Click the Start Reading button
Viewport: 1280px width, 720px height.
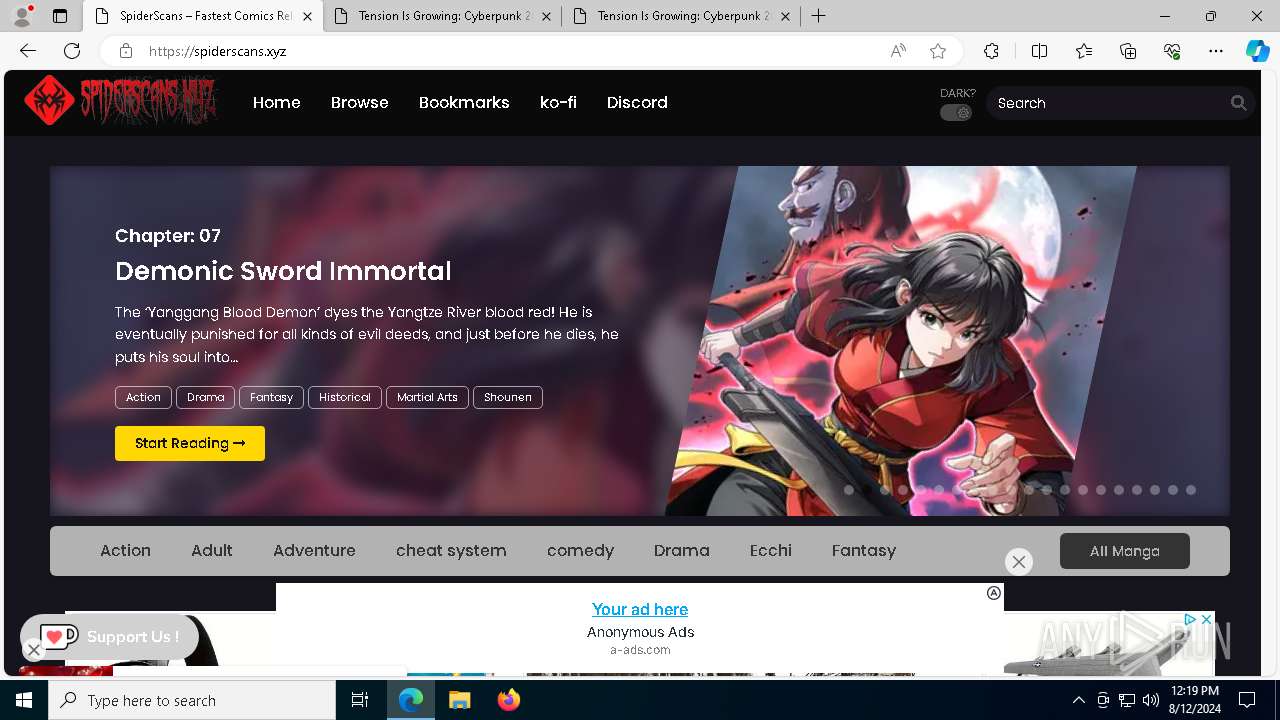190,444
